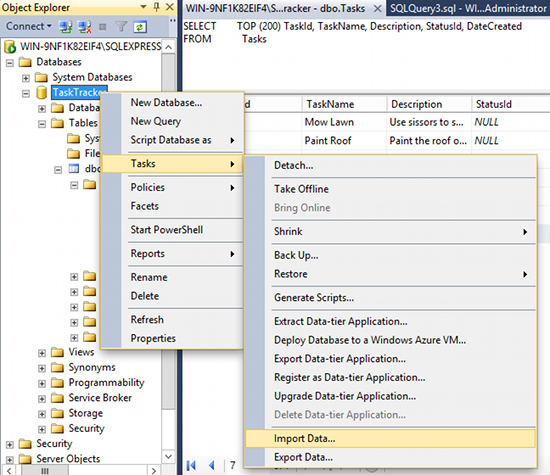This screenshot has height=475, width=550.
Task: Choose Register as Data-tier Application...
Action: pos(390,377)
